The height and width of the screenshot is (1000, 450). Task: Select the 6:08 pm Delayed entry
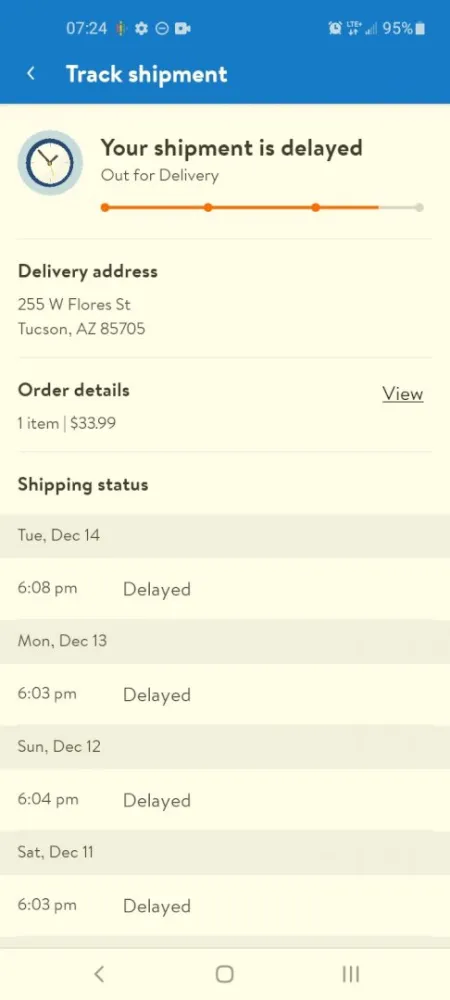pos(225,589)
